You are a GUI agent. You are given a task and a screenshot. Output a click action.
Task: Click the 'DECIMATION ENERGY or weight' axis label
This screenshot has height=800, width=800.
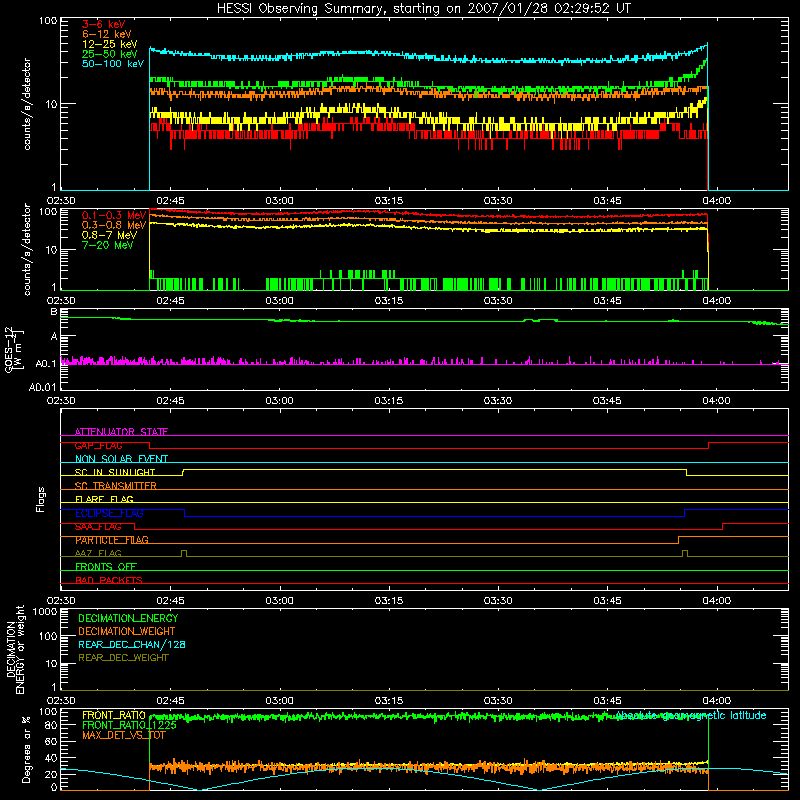click(x=15, y=649)
